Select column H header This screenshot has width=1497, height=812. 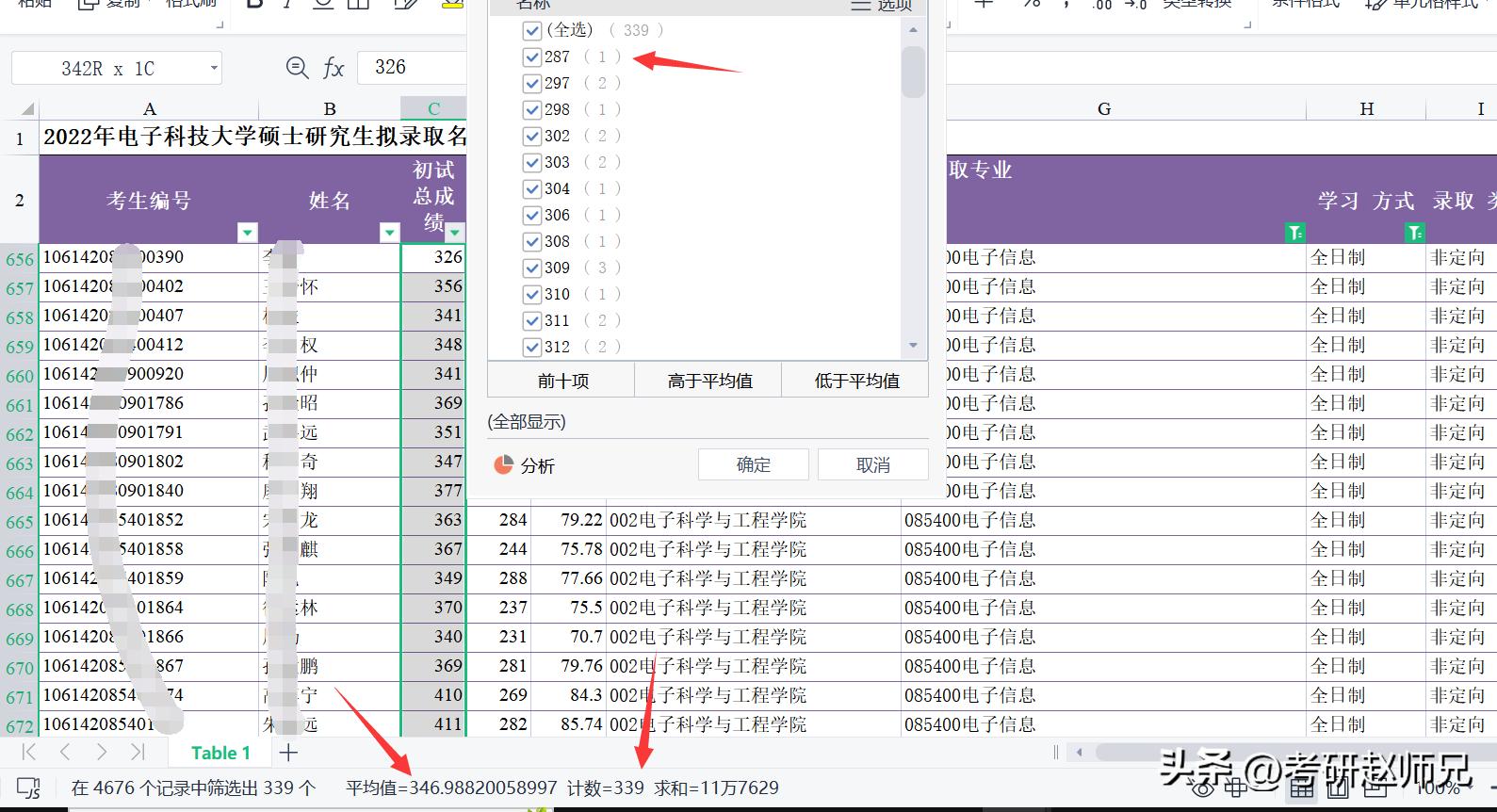tap(1366, 108)
